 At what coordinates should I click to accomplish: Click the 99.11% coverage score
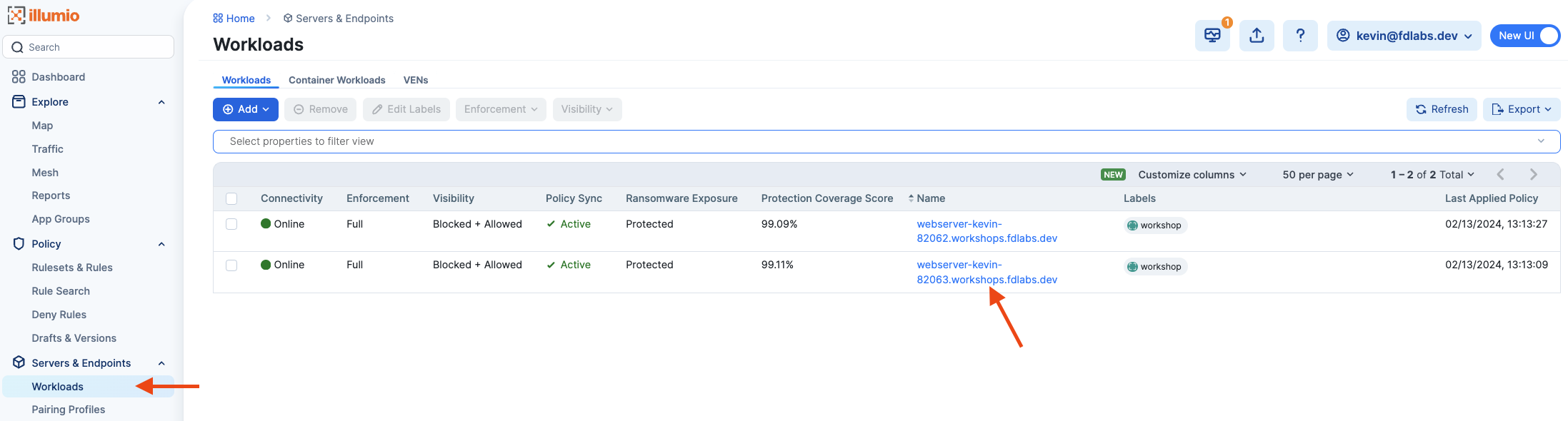[777, 265]
